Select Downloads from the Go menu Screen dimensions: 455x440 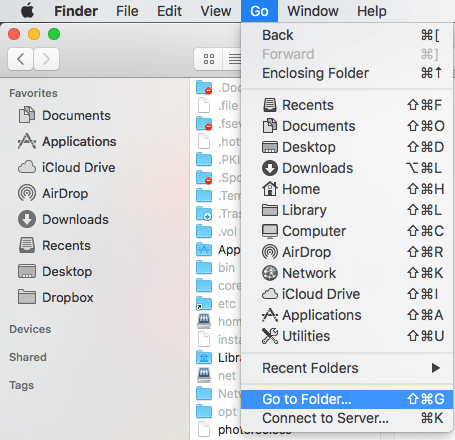point(347,168)
